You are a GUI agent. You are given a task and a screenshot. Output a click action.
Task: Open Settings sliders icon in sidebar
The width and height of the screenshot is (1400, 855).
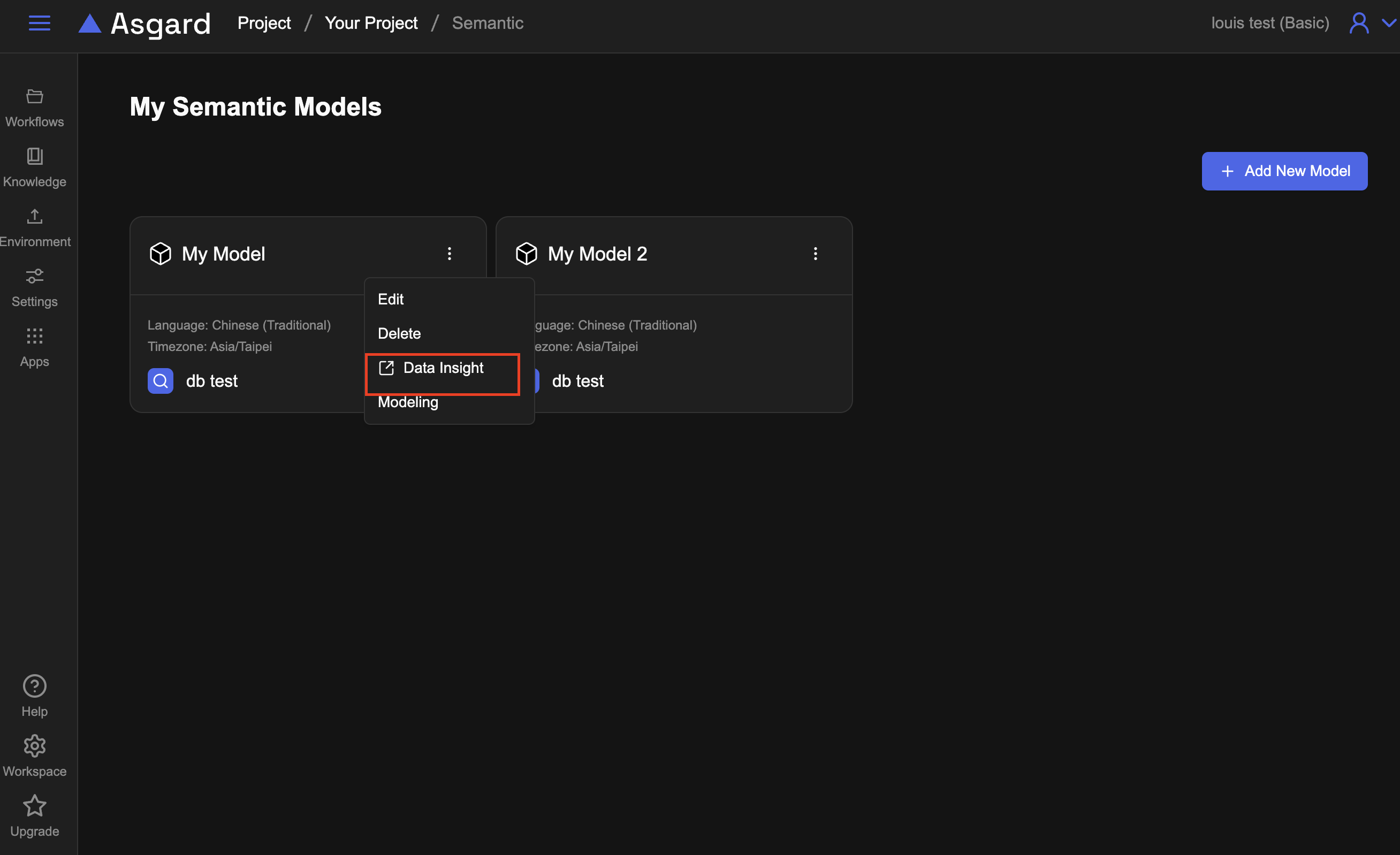(35, 287)
